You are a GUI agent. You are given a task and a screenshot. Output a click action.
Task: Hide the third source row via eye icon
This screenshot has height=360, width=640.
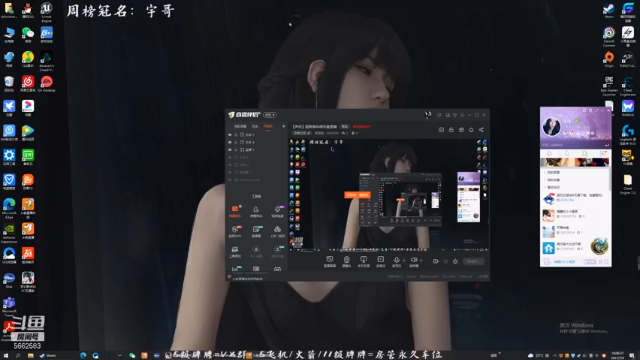[230, 150]
